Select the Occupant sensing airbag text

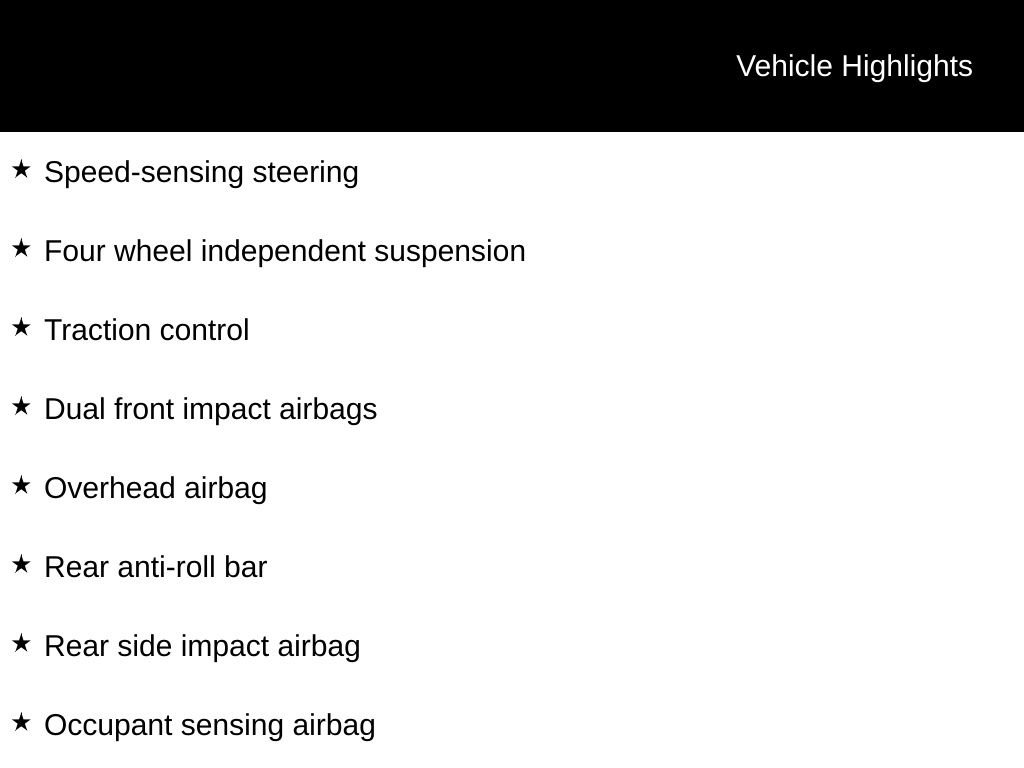pyautogui.click(x=210, y=725)
